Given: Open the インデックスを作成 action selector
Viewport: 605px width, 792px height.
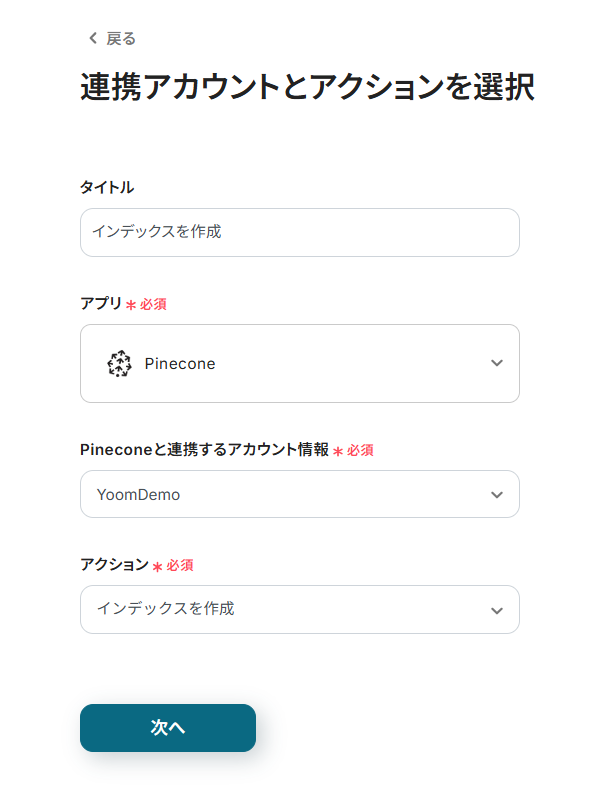Looking at the screenshot, I should point(300,610).
